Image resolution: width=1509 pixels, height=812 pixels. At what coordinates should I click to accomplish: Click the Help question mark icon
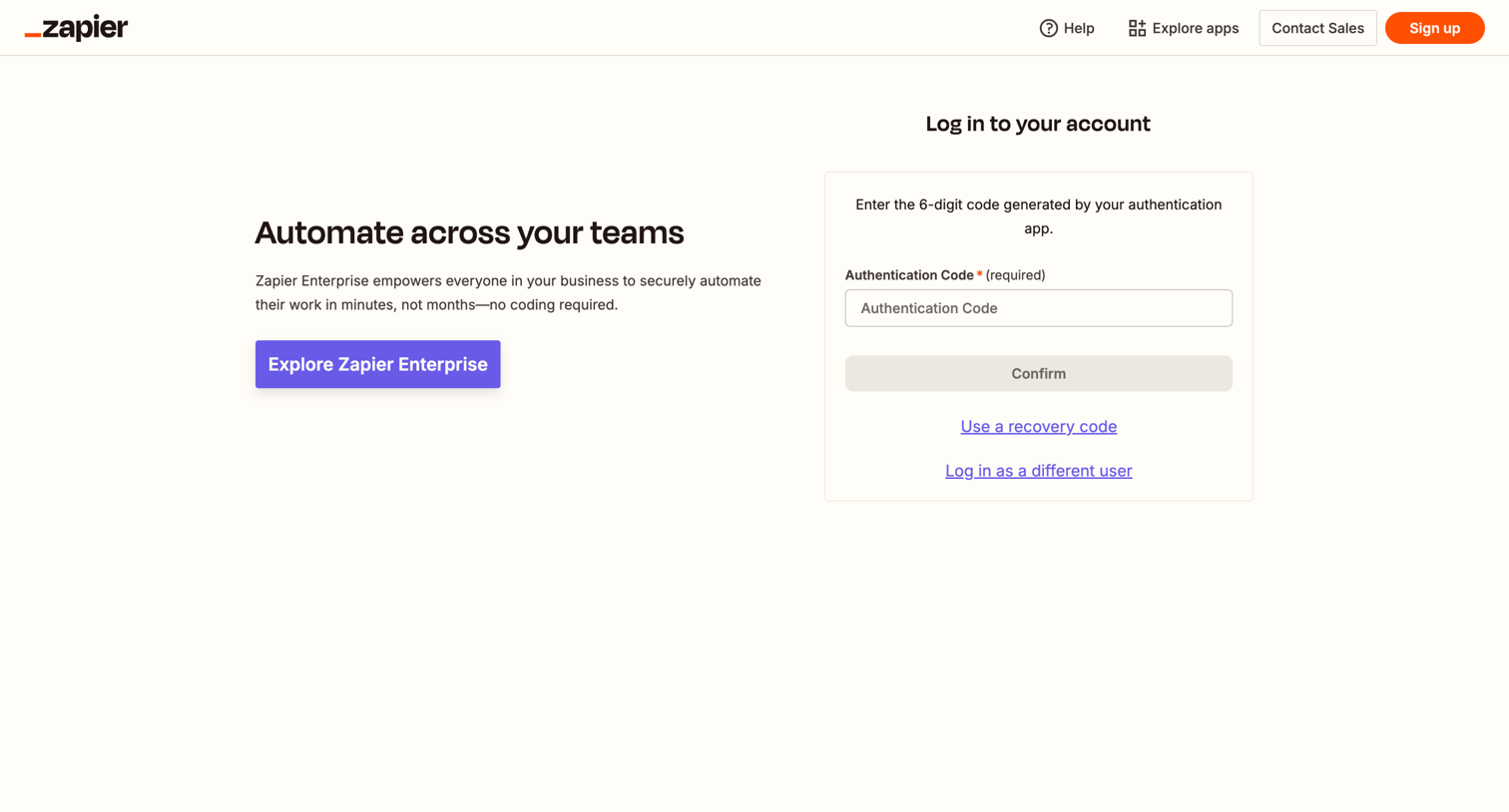[x=1048, y=28]
